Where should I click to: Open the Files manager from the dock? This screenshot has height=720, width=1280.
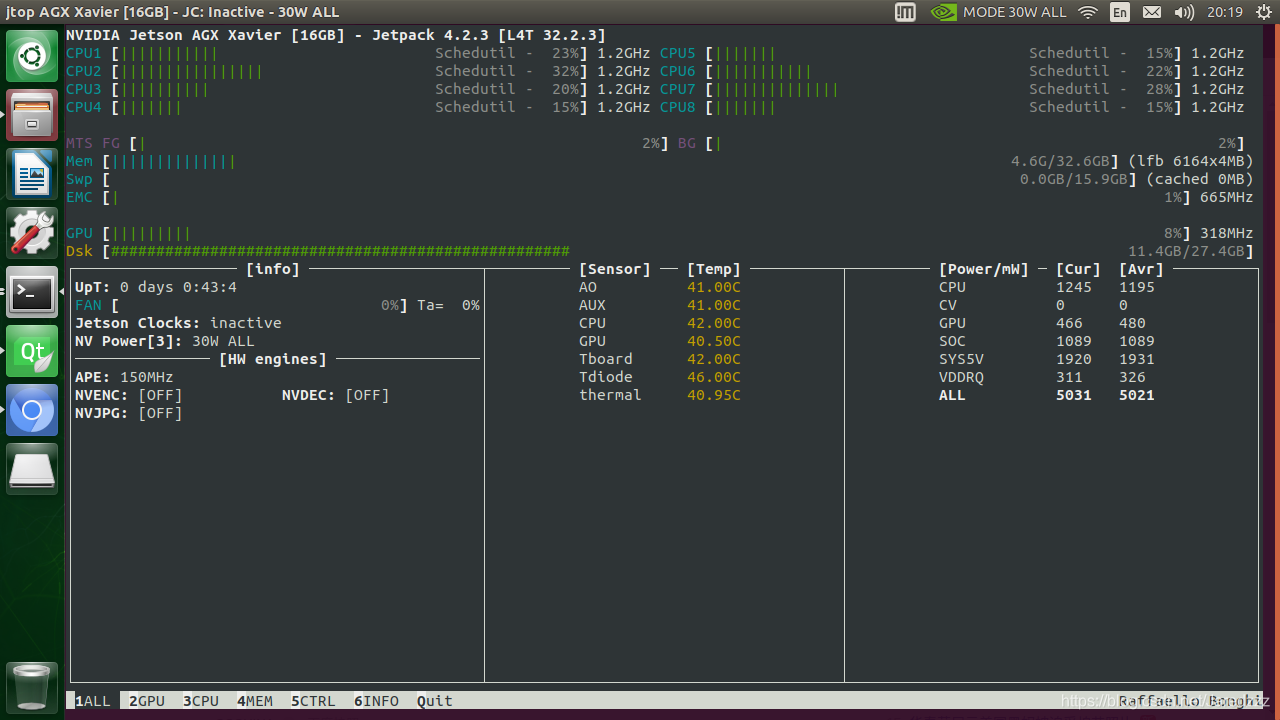coord(33,115)
